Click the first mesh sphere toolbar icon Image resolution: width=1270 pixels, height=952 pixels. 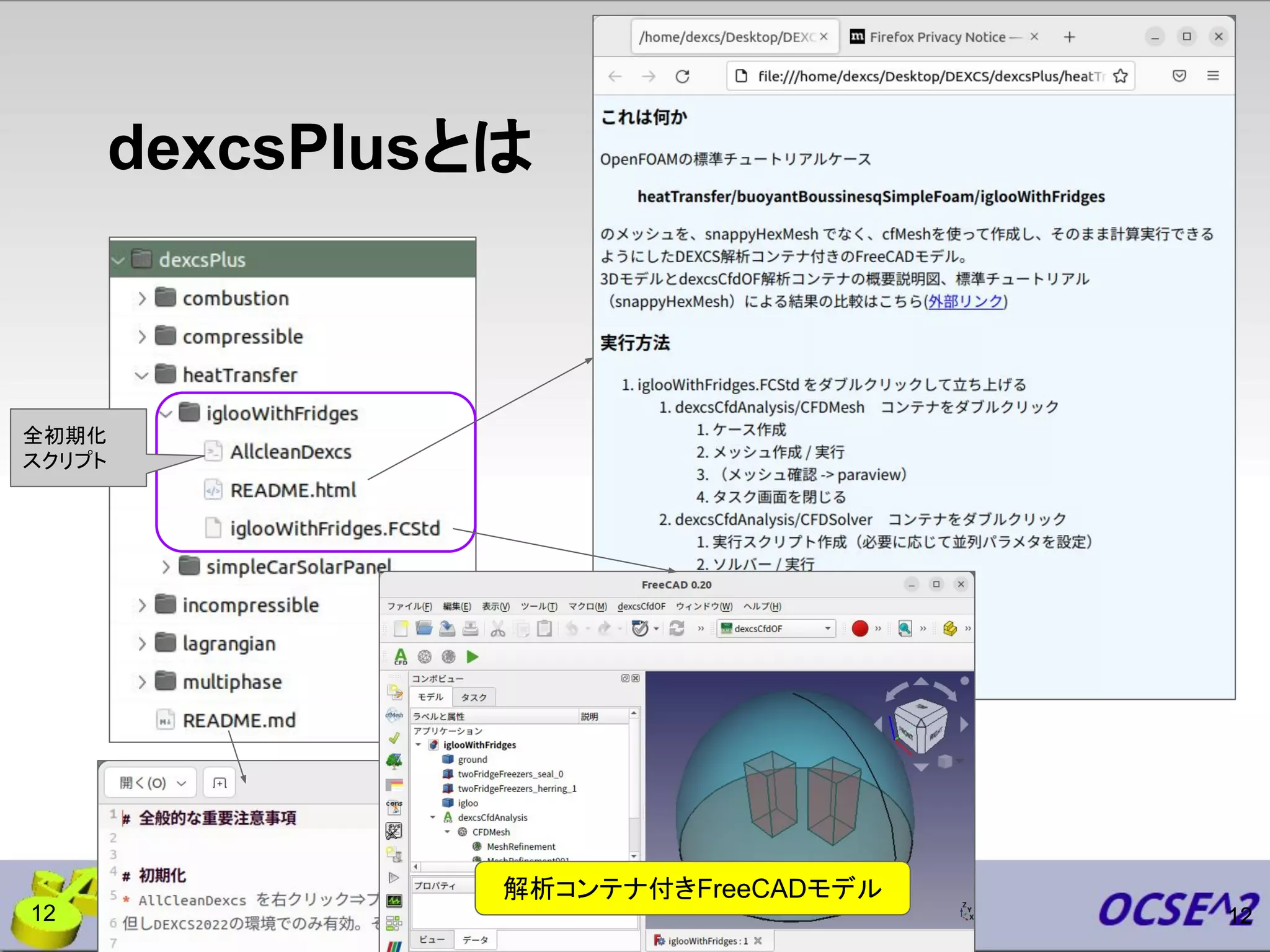coord(425,656)
